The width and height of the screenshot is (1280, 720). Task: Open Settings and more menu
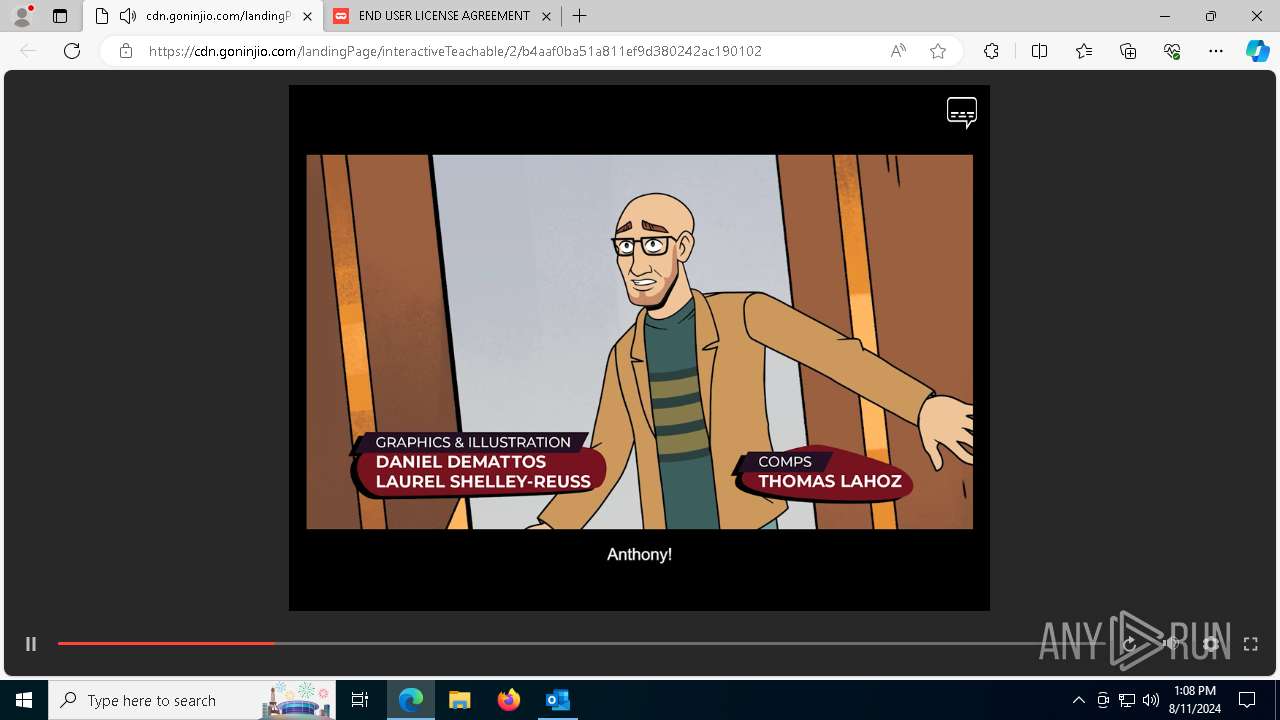coord(1216,51)
